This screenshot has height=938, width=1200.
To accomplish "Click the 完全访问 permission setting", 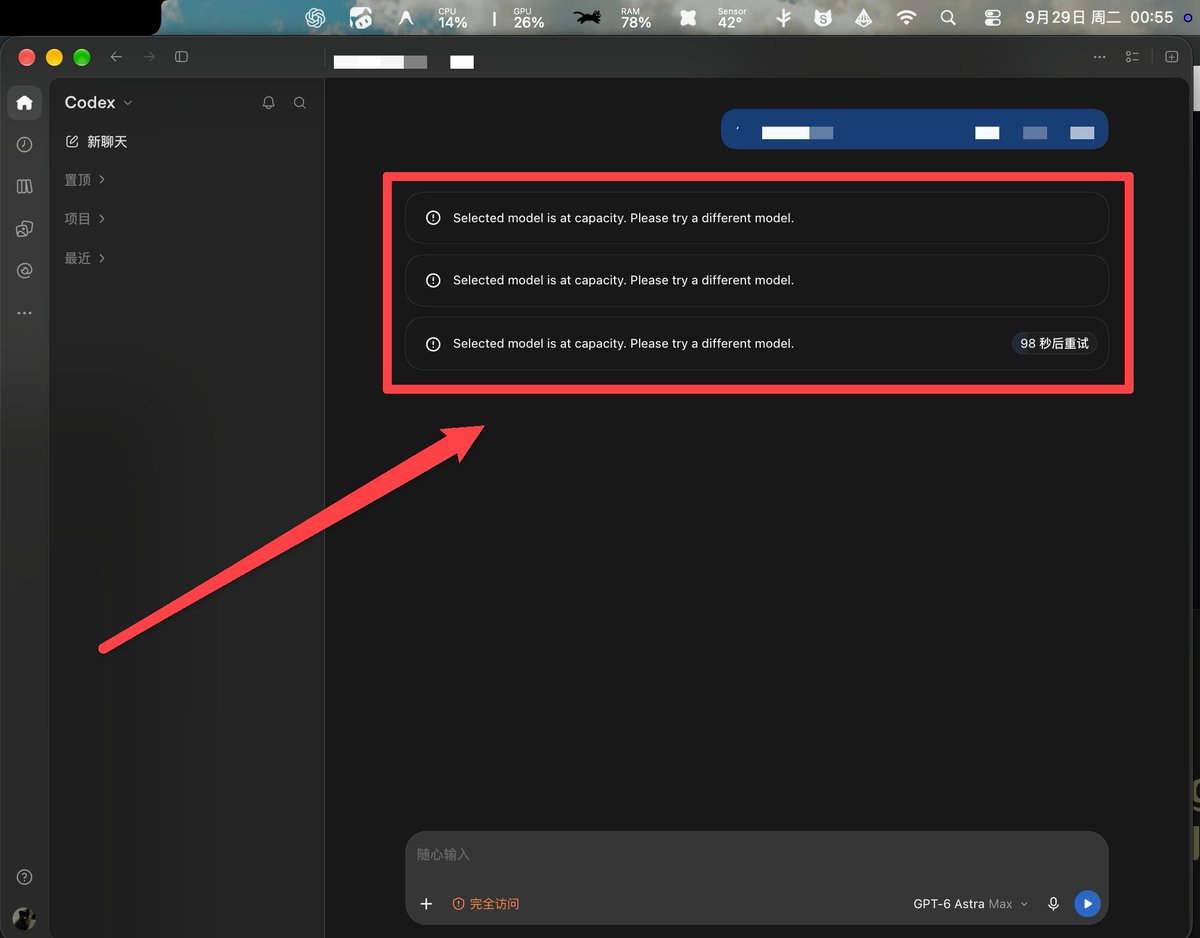I will pos(486,904).
